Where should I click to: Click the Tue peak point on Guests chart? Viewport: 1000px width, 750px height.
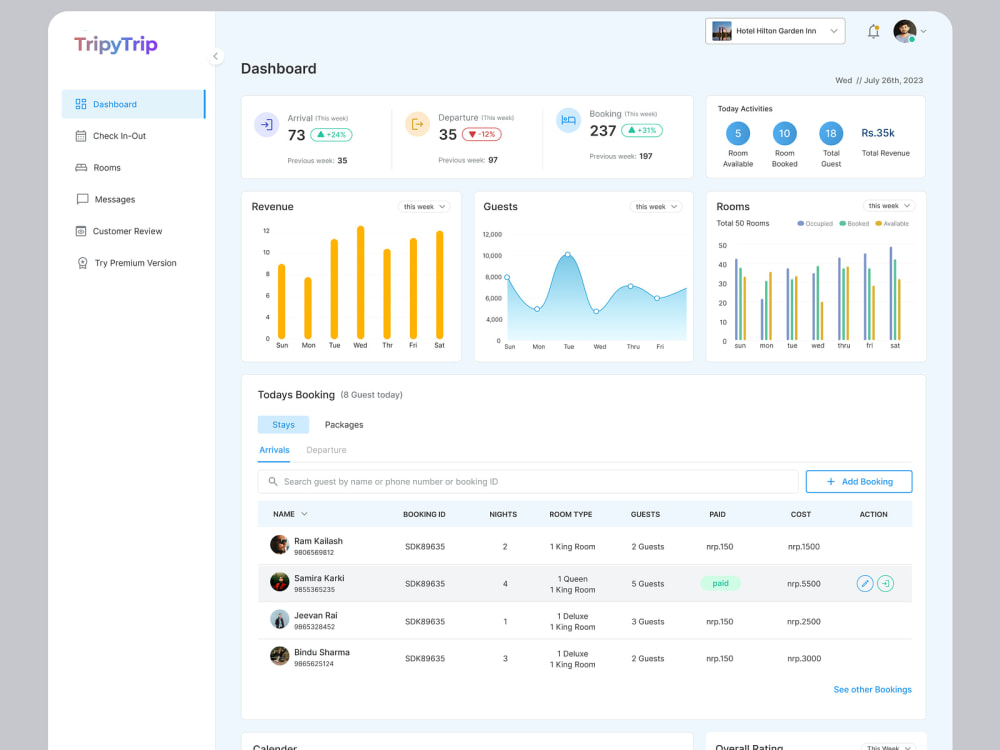(568, 254)
